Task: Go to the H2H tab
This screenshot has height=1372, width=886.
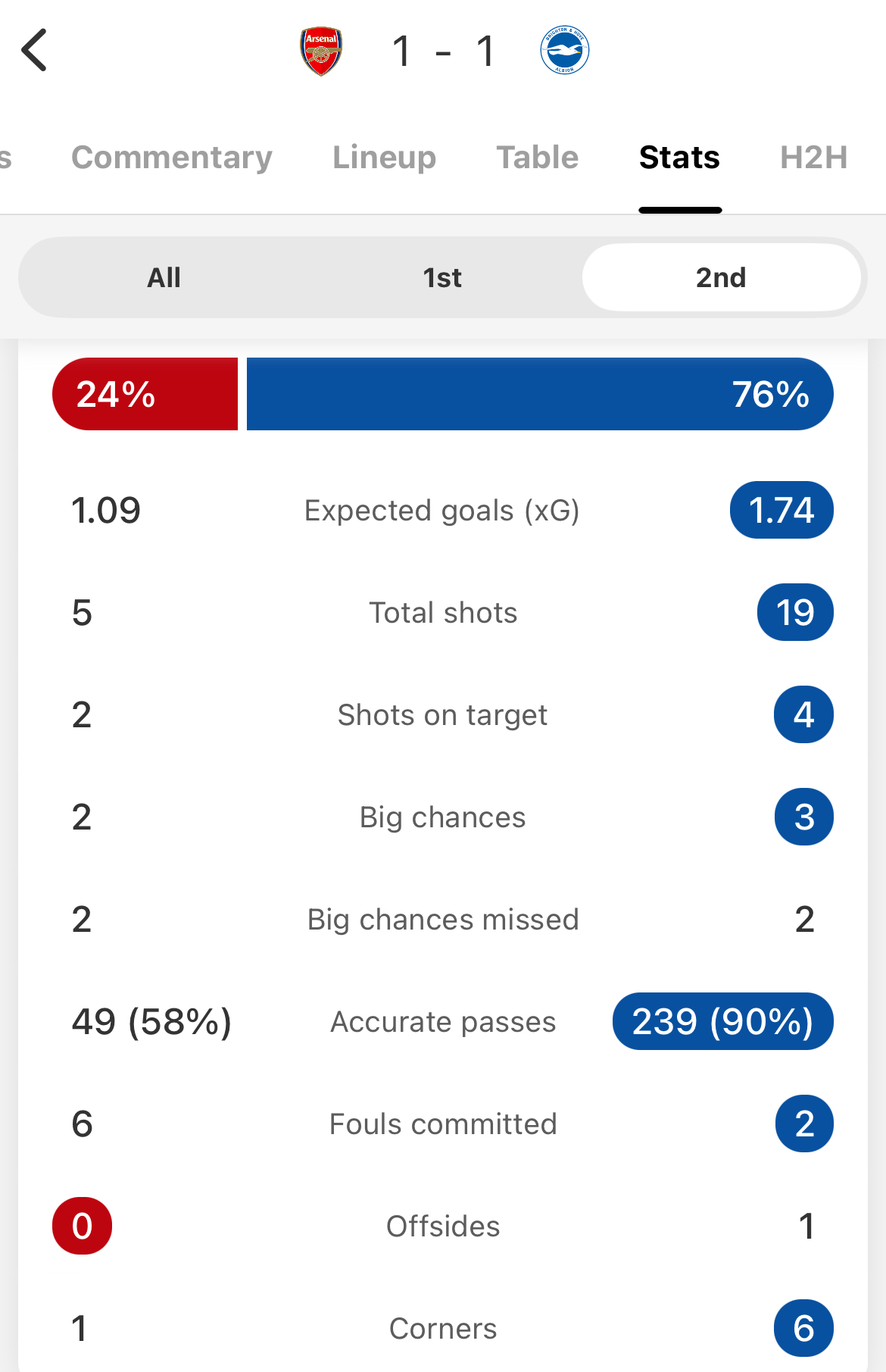Action: tap(814, 158)
